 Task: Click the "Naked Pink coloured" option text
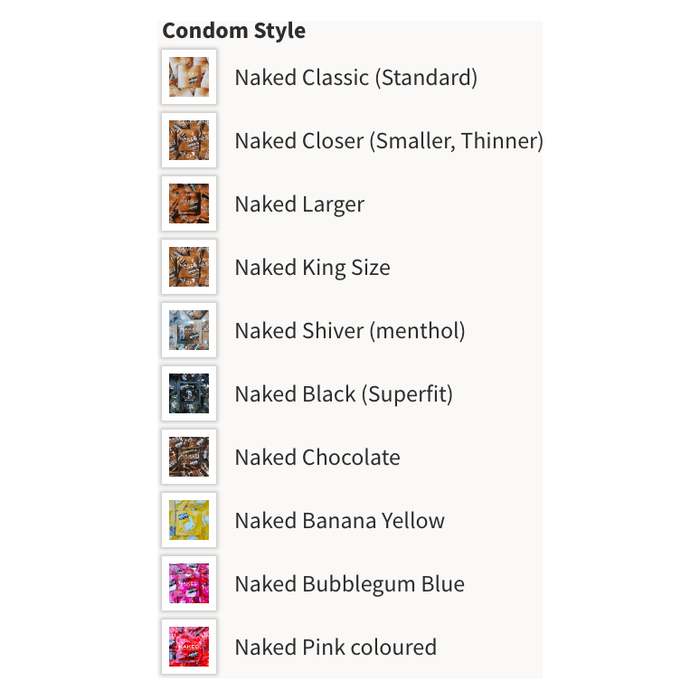coord(336,647)
